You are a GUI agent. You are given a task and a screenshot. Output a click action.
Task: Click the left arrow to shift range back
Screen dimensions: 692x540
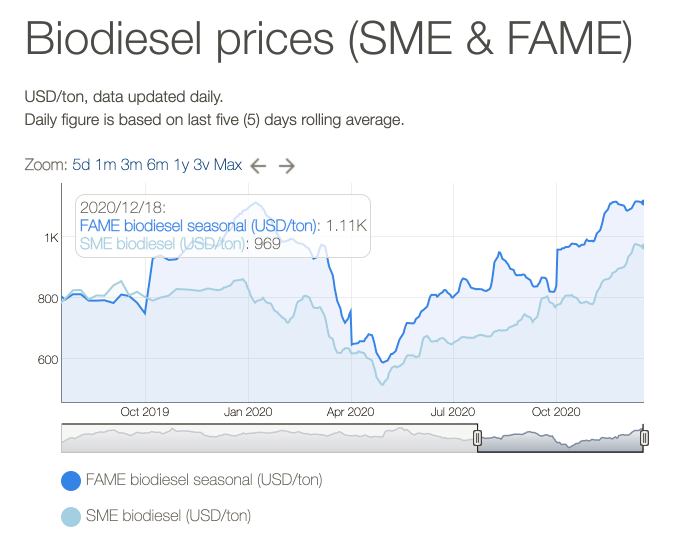click(258, 166)
